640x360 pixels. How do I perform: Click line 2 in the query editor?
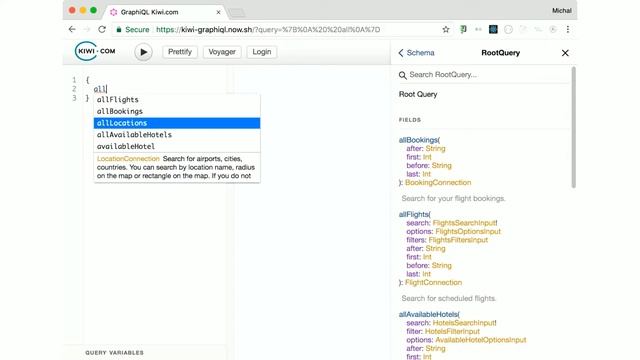point(100,89)
